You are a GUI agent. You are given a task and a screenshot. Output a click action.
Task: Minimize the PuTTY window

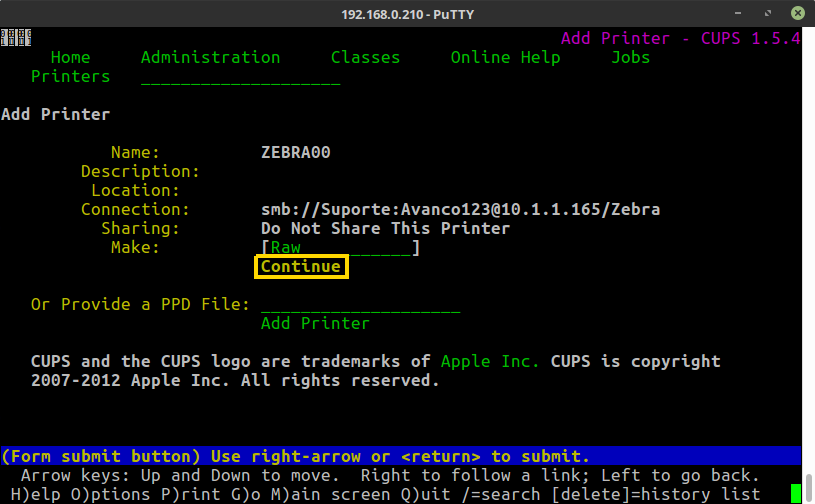tap(745, 13)
